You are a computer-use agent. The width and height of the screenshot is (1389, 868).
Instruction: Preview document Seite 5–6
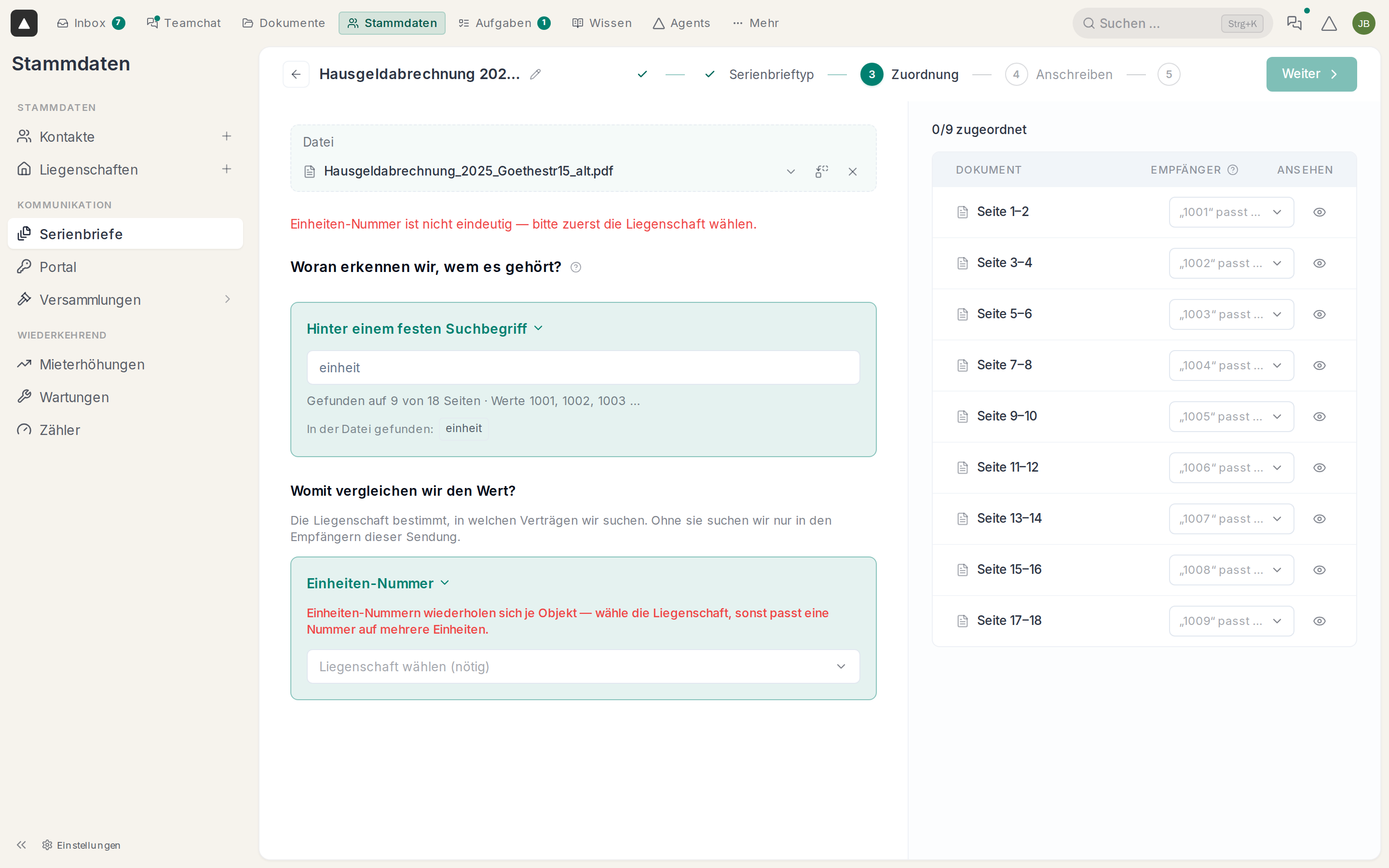(1320, 314)
